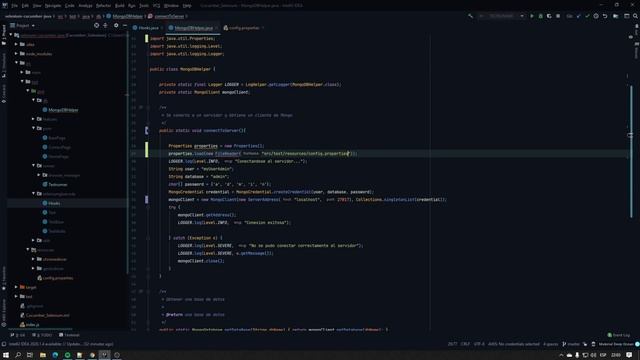
Task: Expand the .idea folder arrow
Action: [16, 44]
